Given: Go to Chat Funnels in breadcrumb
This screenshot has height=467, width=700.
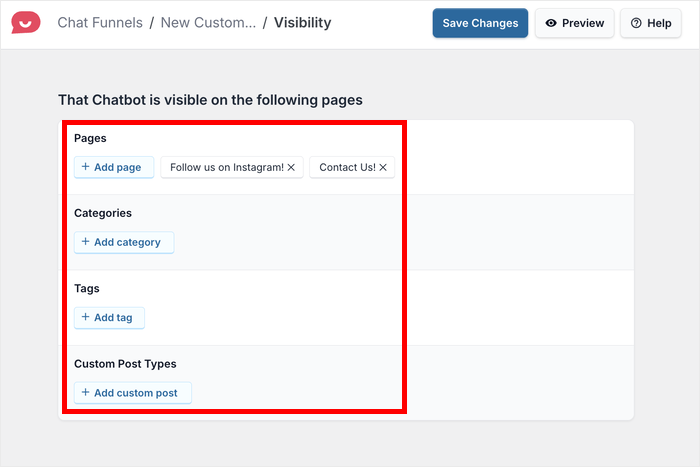Looking at the screenshot, I should coord(100,22).
